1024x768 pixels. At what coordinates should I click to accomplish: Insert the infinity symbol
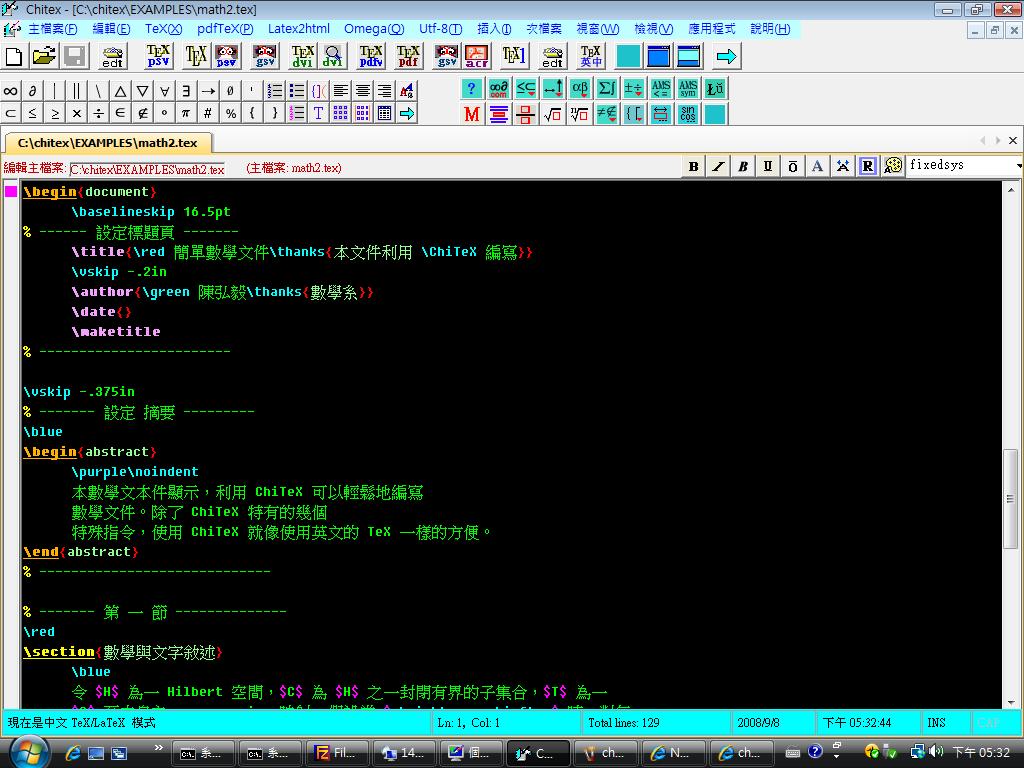point(10,91)
